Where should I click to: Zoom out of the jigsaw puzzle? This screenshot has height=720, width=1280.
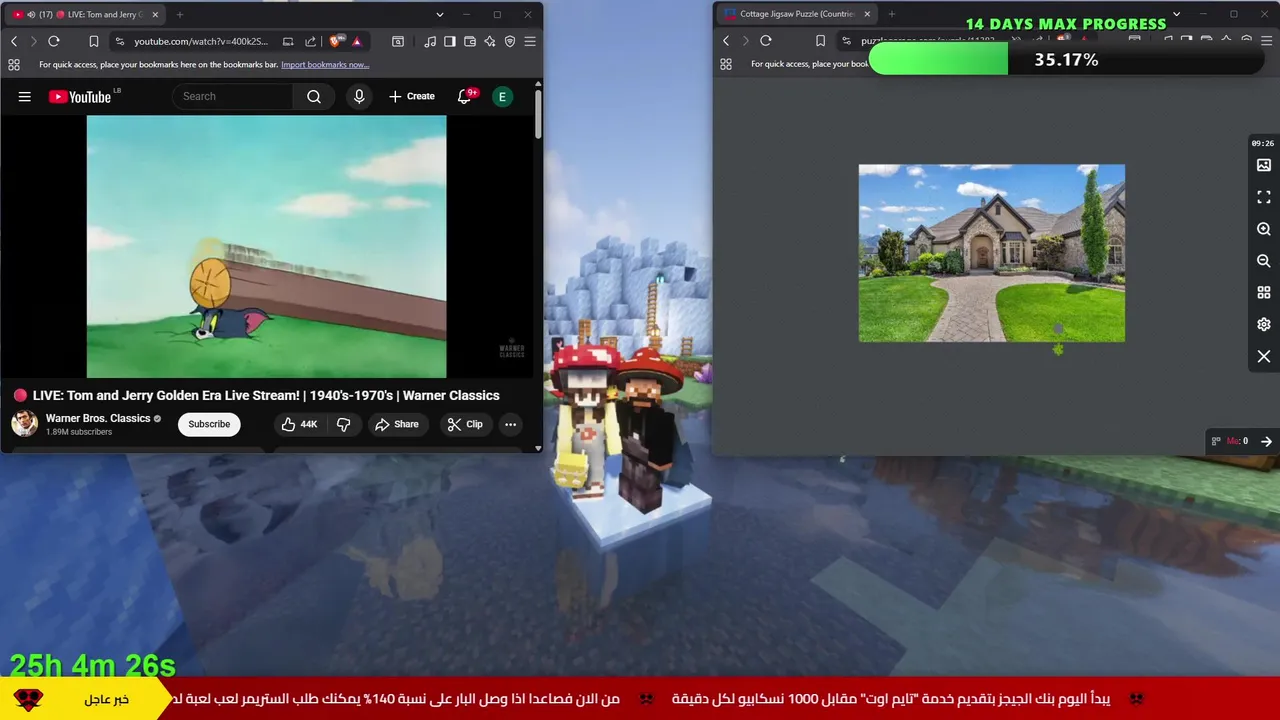(x=1264, y=261)
